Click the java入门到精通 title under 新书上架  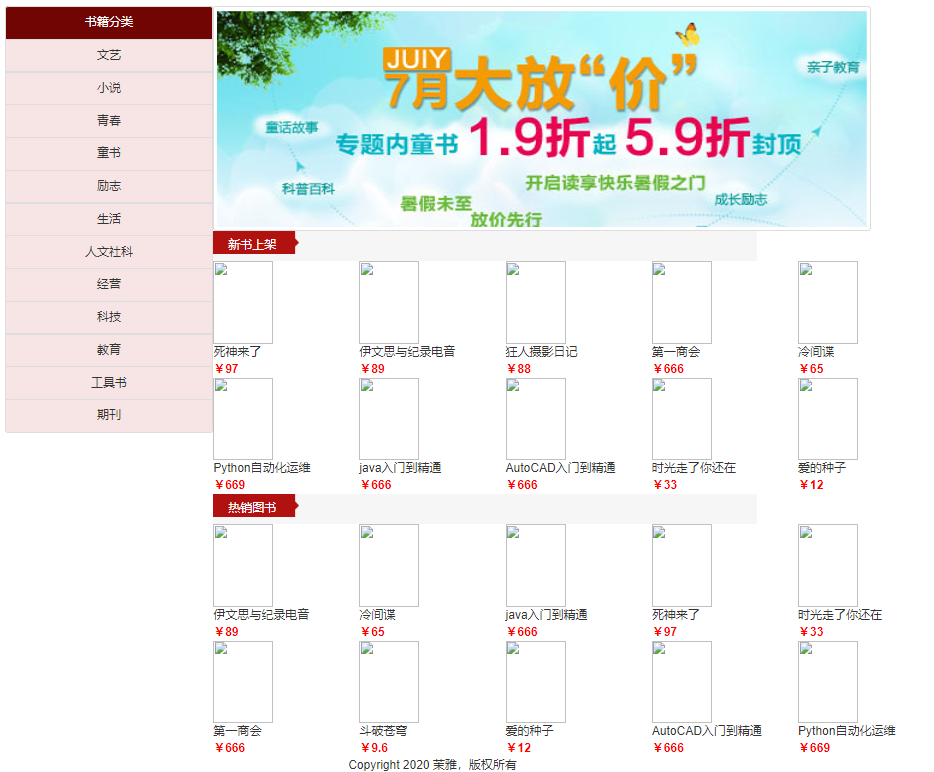(x=400, y=468)
